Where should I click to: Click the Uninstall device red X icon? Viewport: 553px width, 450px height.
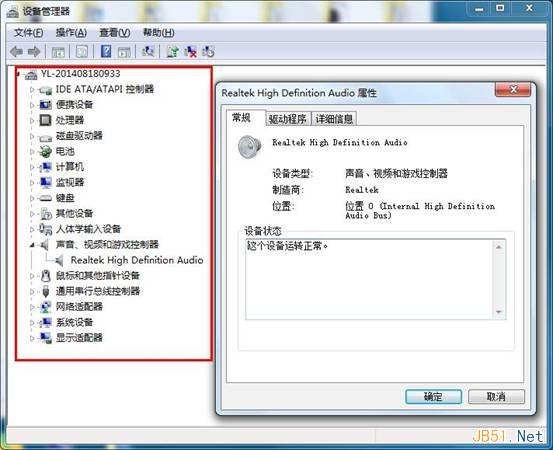190,52
